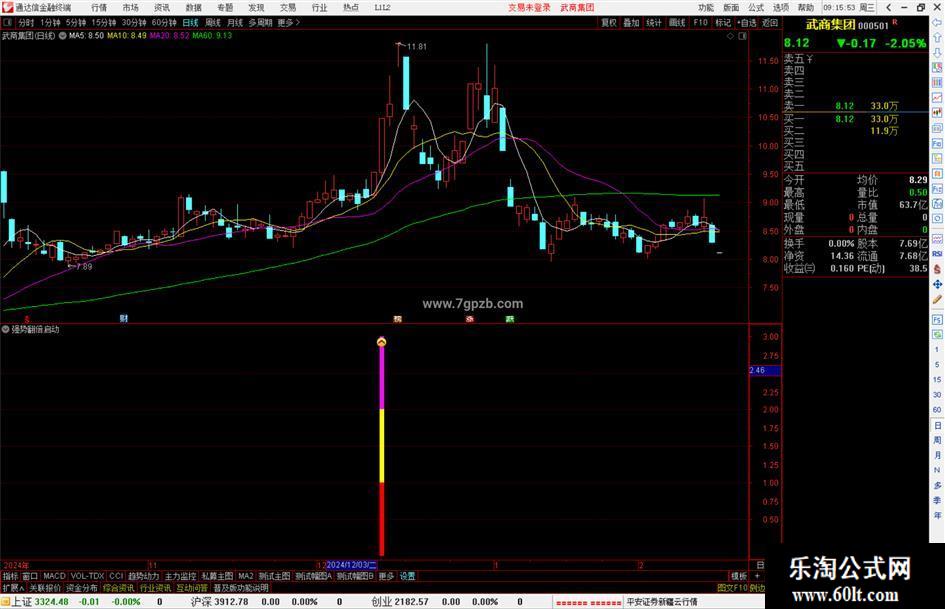This screenshot has width=945, height=609.
Task: Open the 关联报价 tab
Action: pyautogui.click(x=45, y=587)
